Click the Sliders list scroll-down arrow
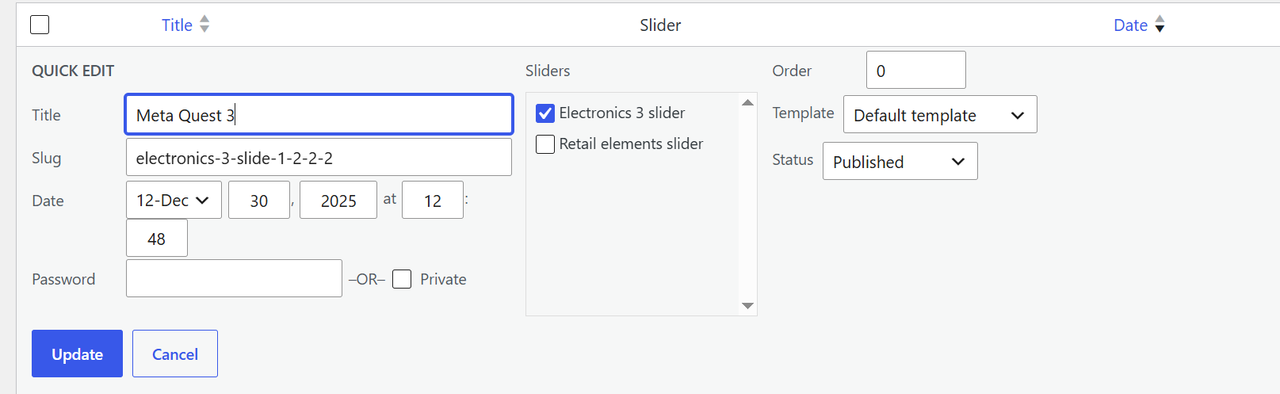Viewport: 1280px width, 394px height. coord(747,305)
